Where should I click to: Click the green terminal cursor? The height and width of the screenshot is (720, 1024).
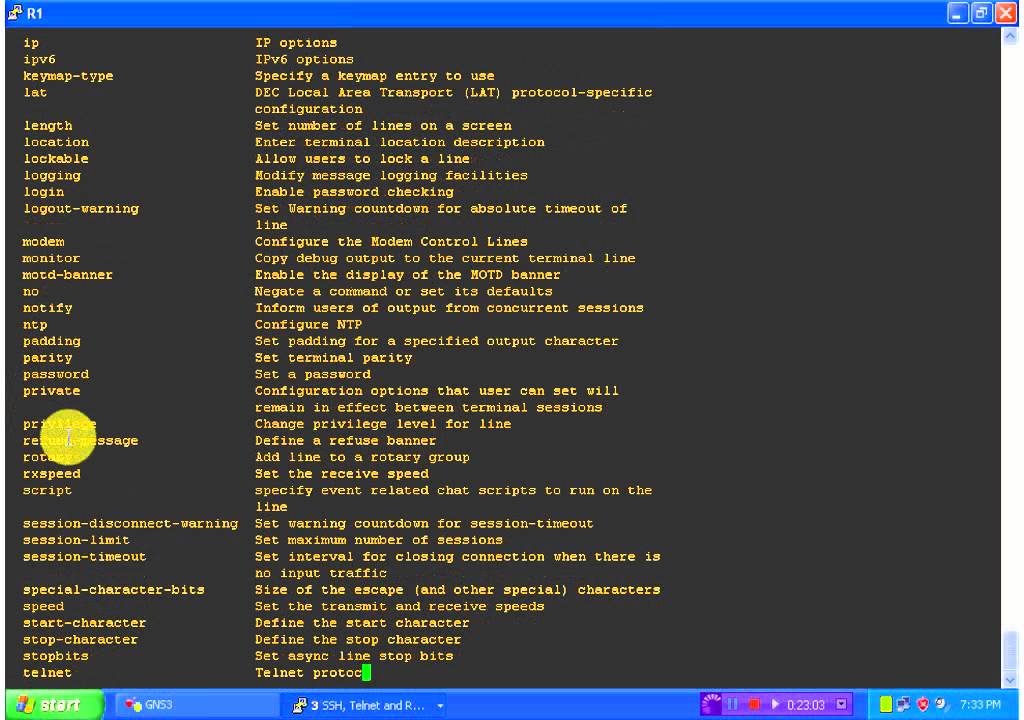(366, 672)
